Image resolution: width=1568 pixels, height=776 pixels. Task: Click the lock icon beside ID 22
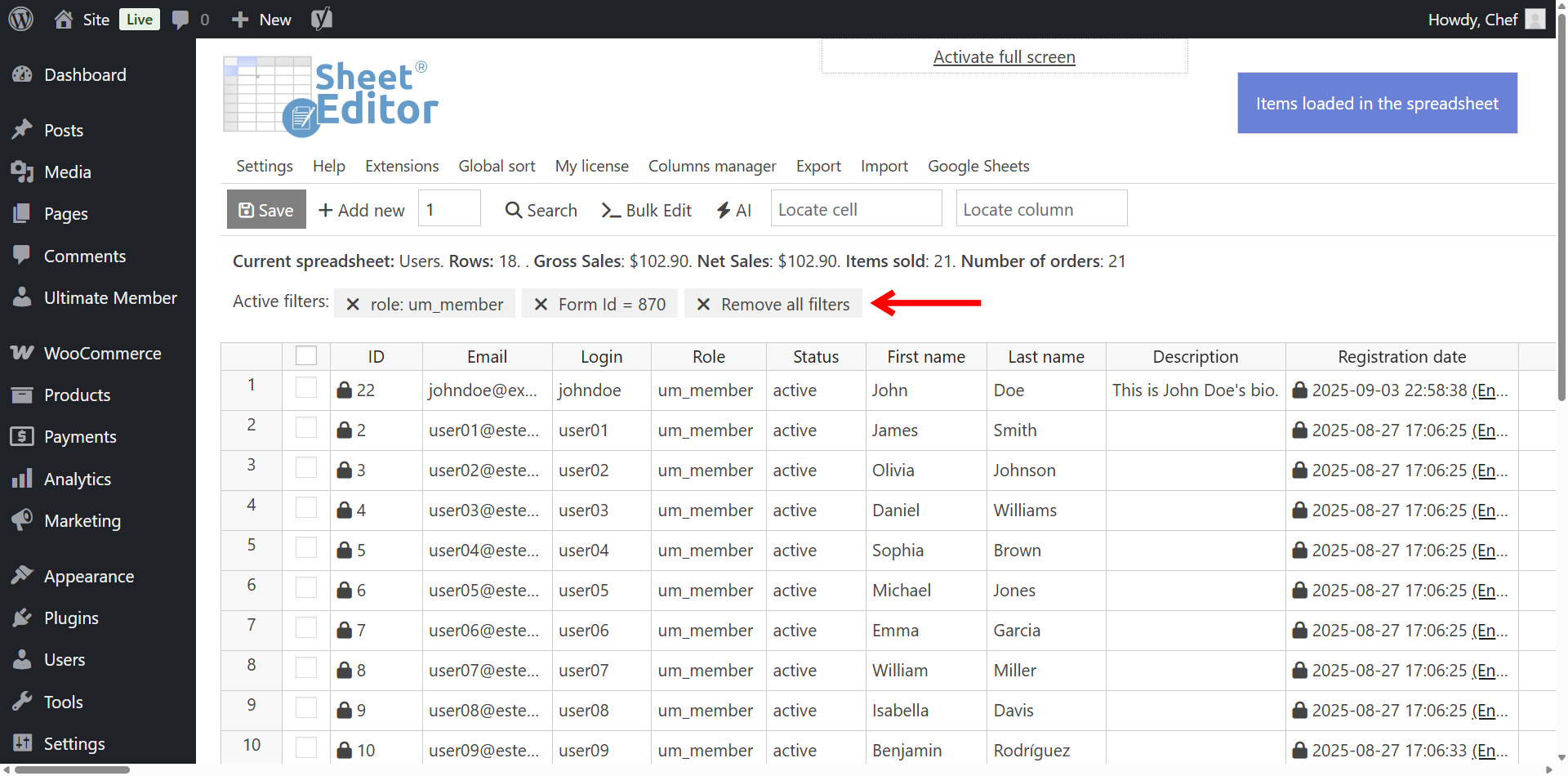pyautogui.click(x=345, y=390)
